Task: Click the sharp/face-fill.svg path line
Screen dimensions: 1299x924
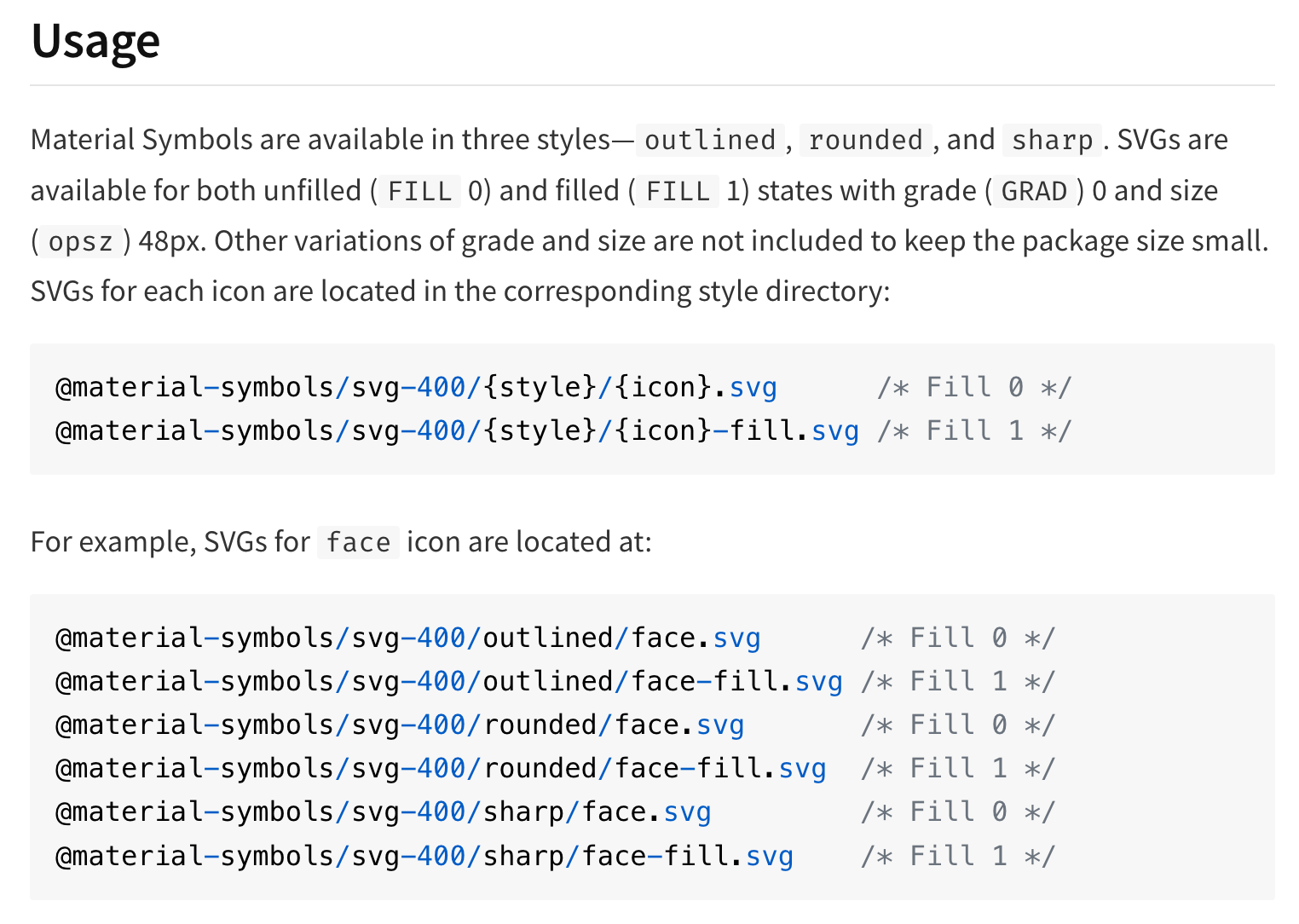Action: click(x=424, y=856)
